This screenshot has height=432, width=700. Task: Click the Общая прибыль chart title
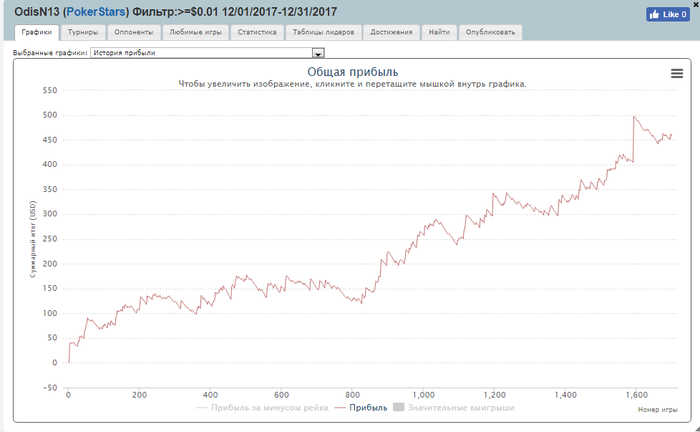click(353, 72)
